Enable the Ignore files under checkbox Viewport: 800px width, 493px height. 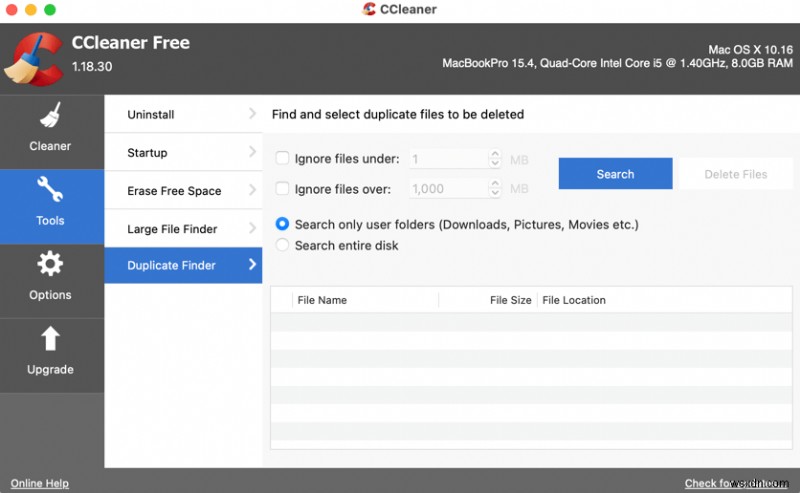282,158
